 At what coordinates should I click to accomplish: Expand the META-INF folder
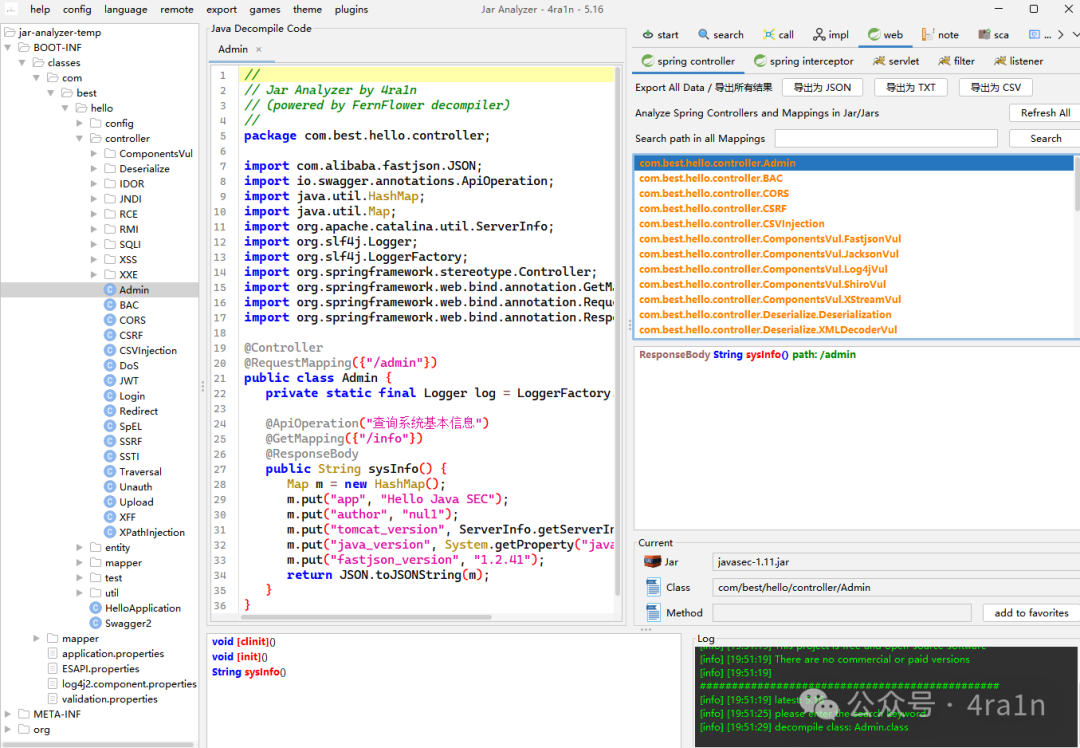(x=9, y=714)
